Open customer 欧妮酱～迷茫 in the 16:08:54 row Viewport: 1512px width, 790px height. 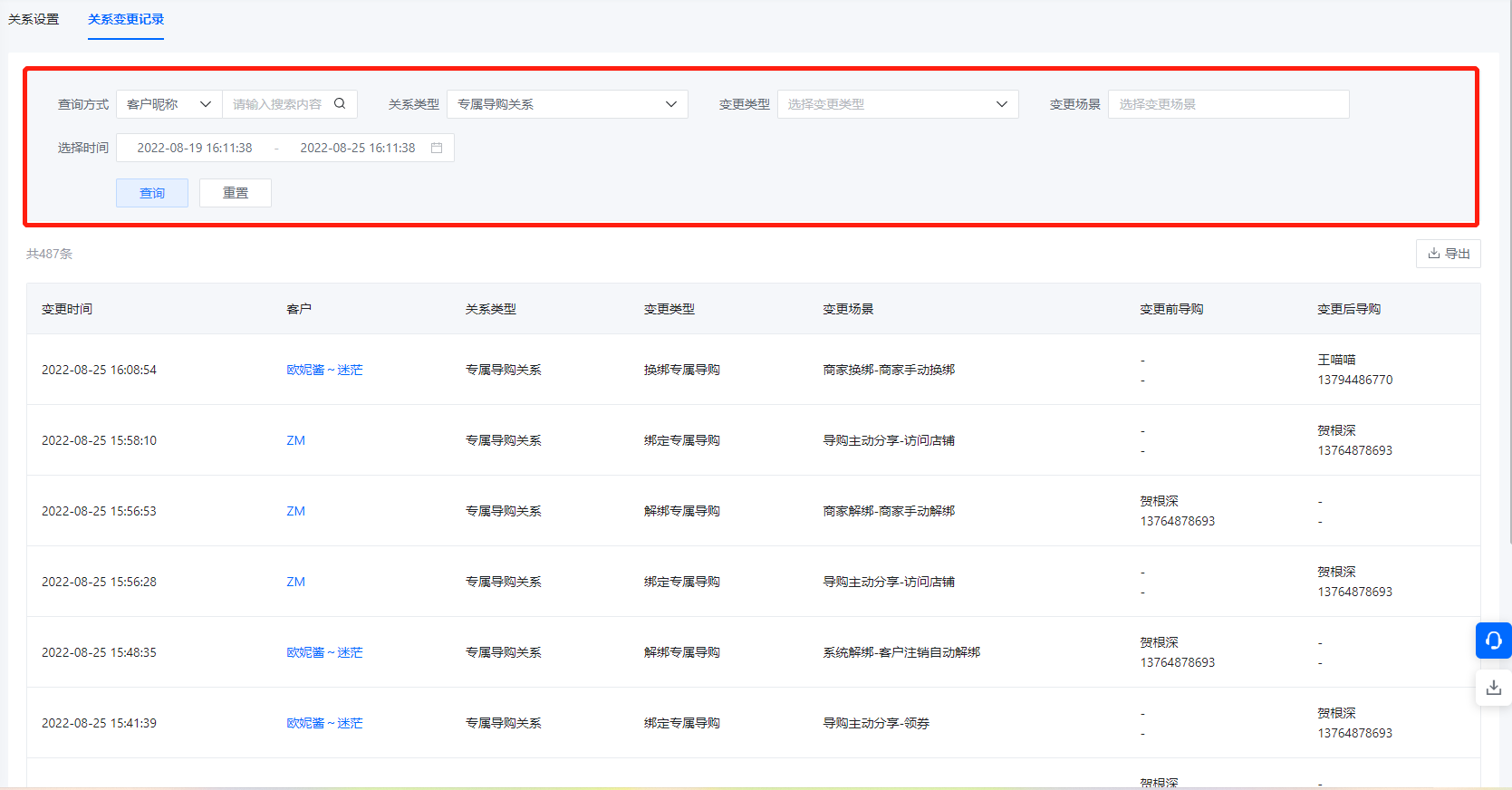point(324,370)
